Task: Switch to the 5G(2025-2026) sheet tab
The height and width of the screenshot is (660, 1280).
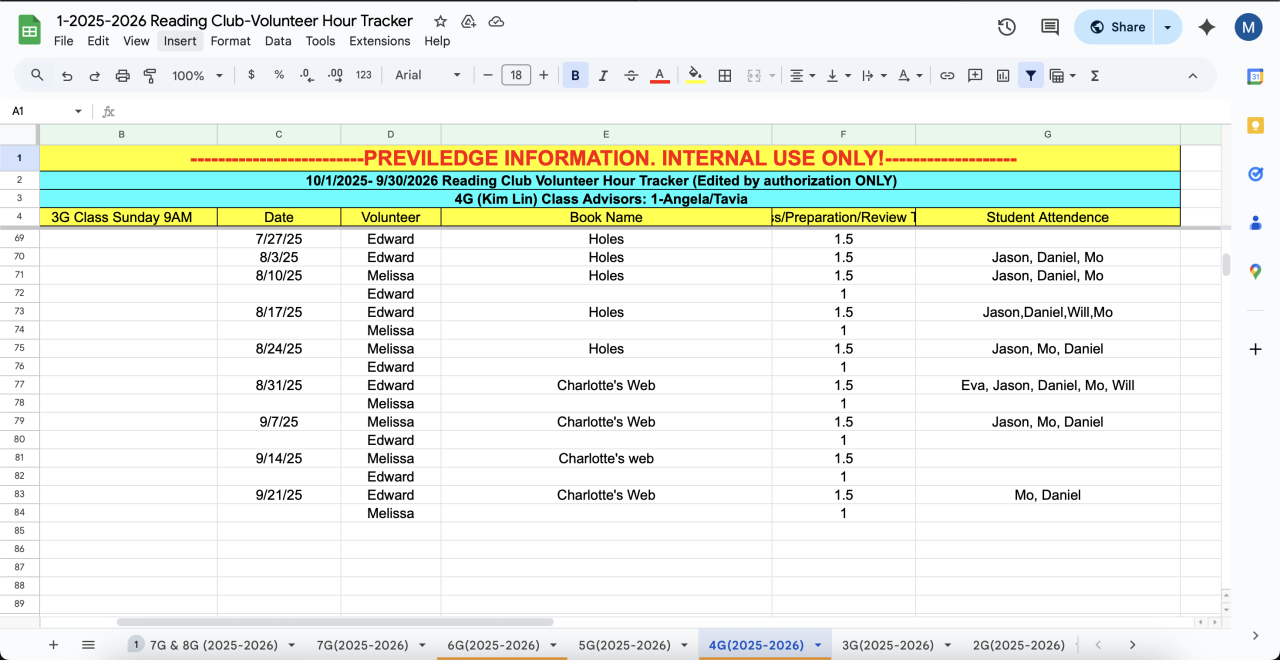Action: tap(624, 646)
